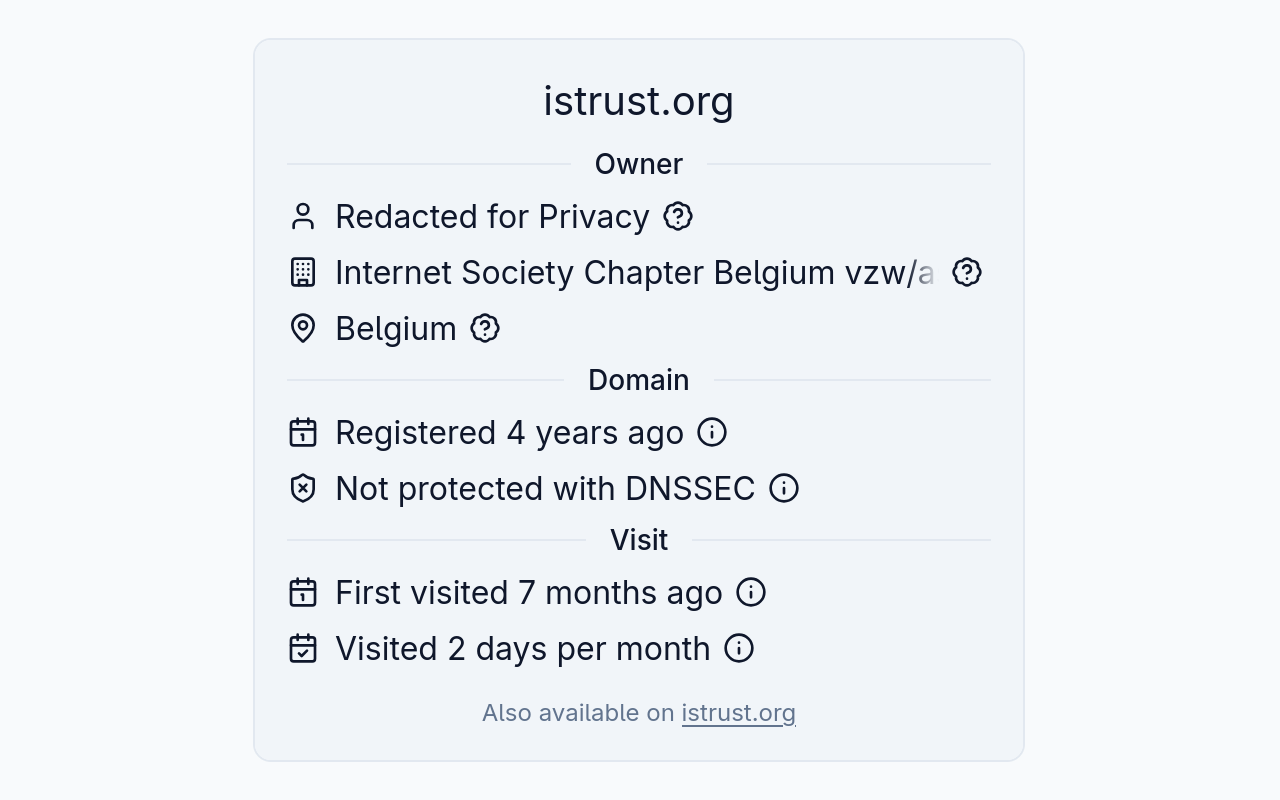Click the map pin icon beside Belgium
This screenshot has width=1280, height=800.
coord(303,328)
